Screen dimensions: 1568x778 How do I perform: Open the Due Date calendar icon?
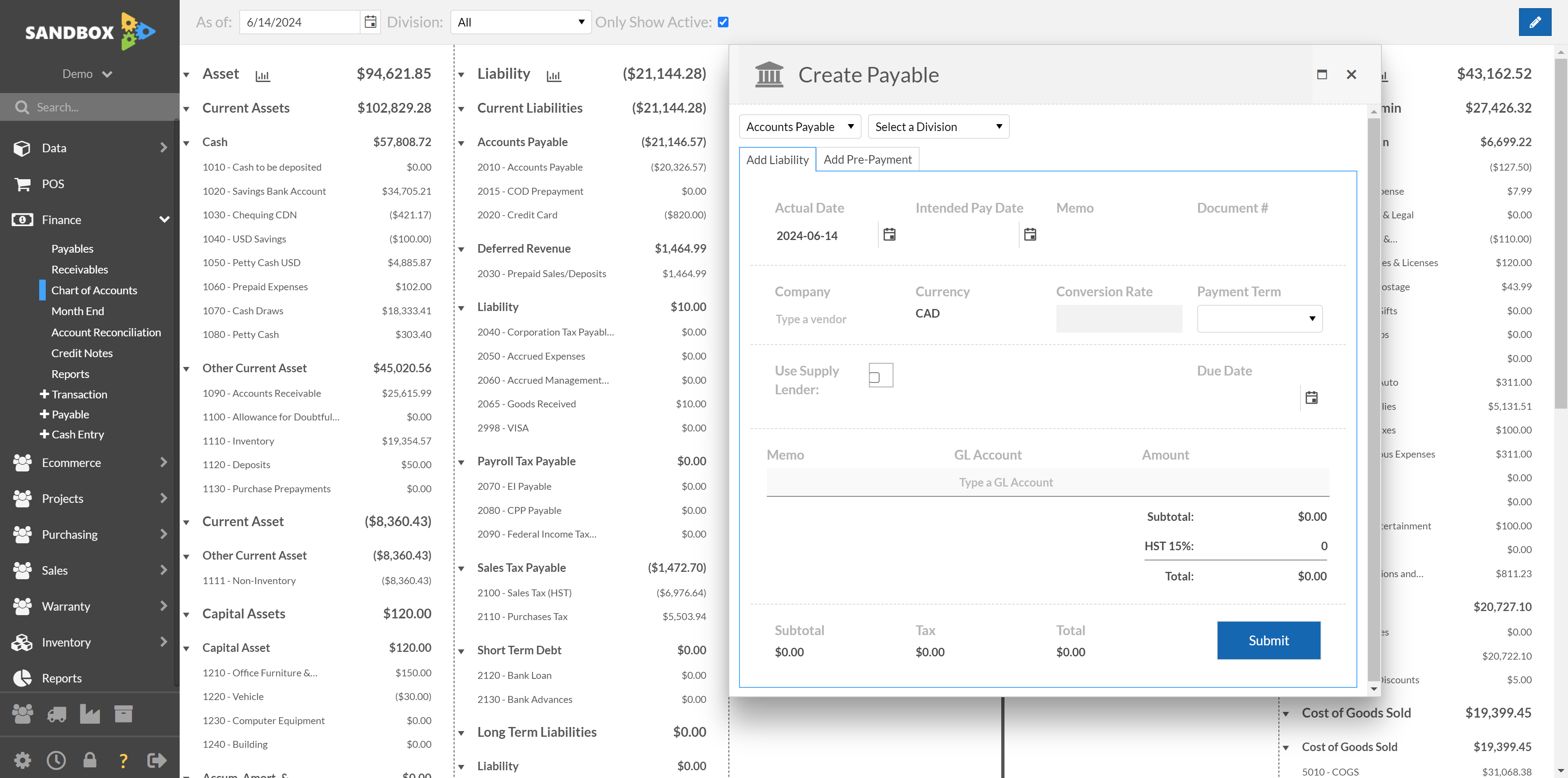pyautogui.click(x=1312, y=397)
